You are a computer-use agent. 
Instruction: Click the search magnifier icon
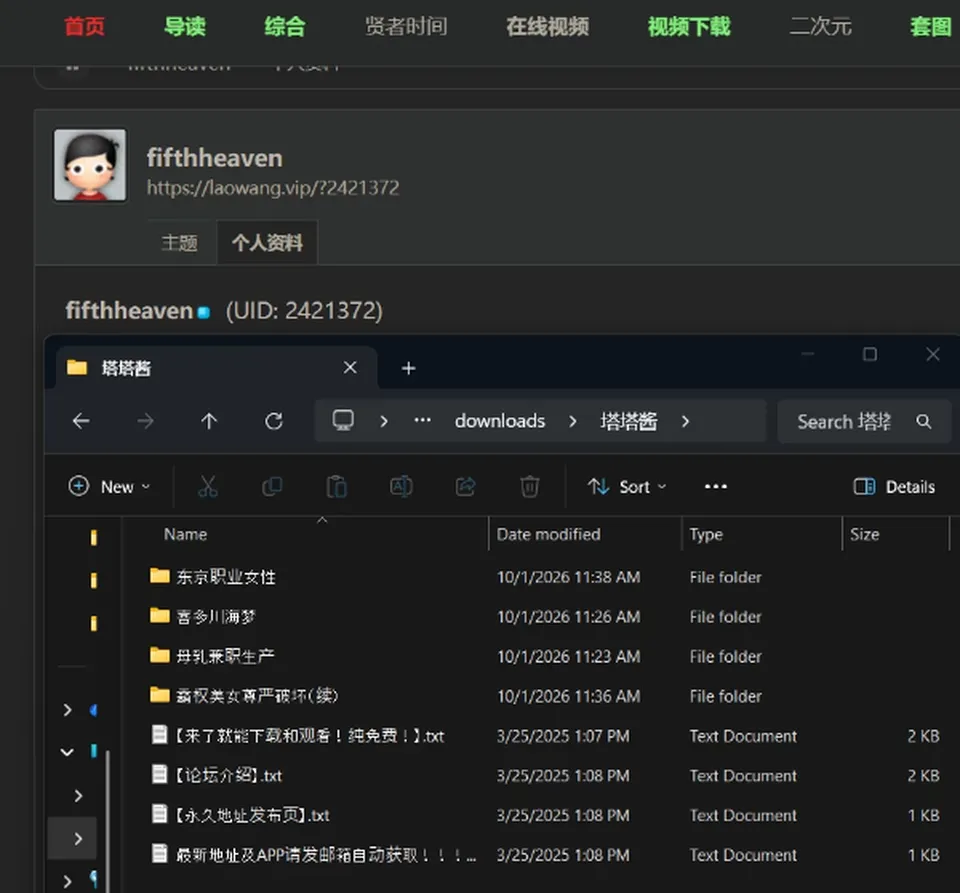(923, 421)
